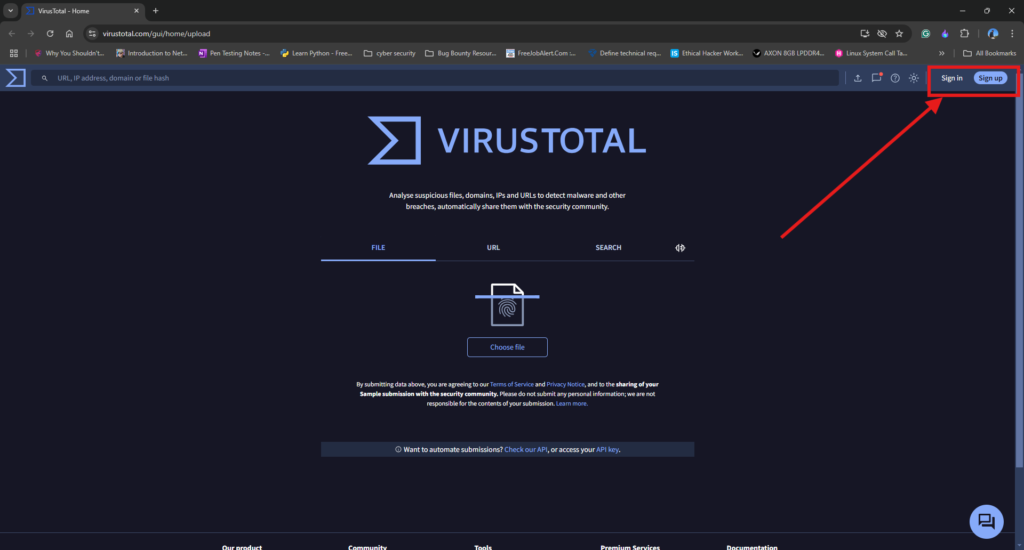Open 'AXON 8GB LPDDR4...' bookmark
This screenshot has width=1024, height=550.
[788, 53]
